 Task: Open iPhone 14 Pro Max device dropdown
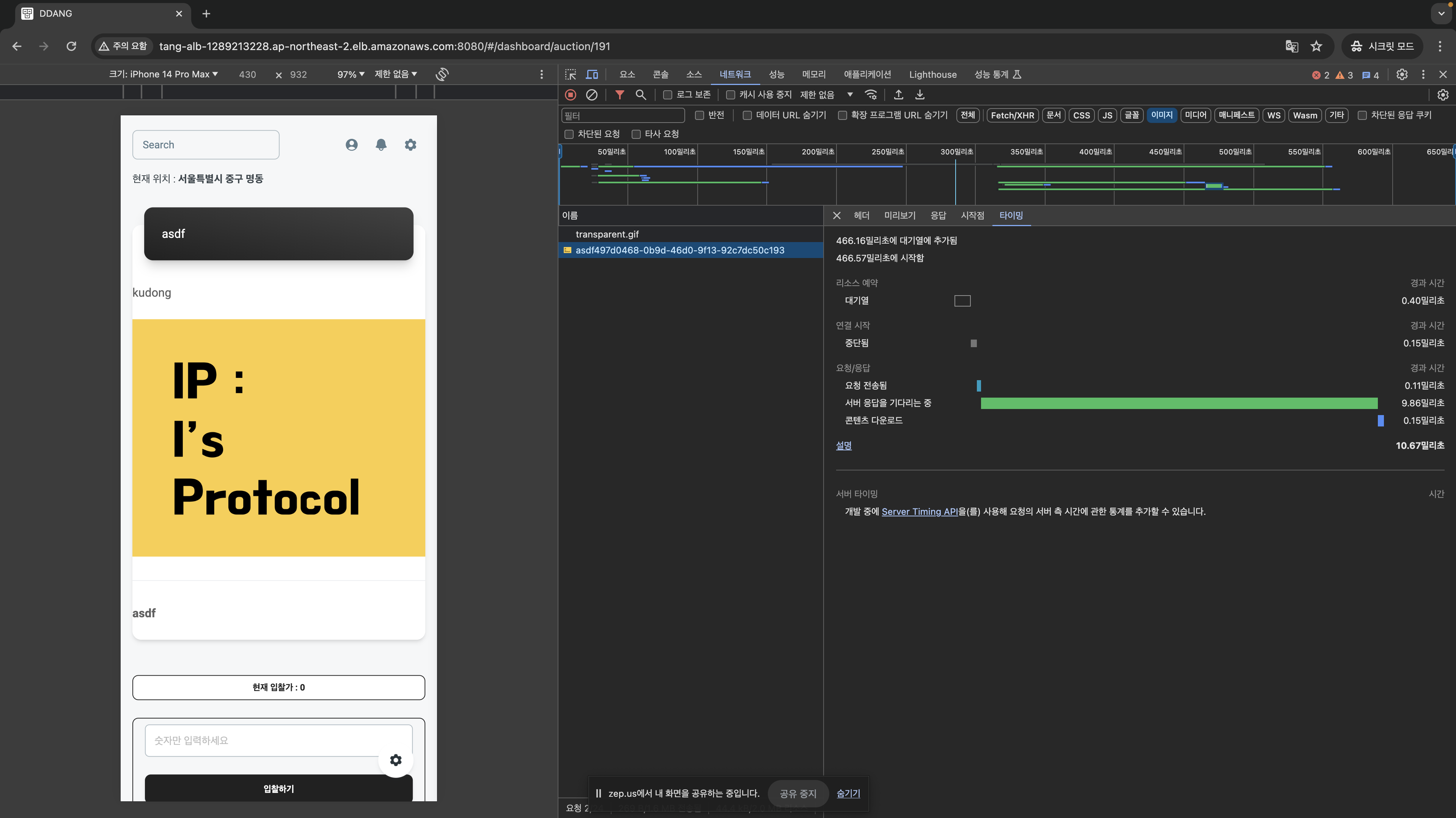164,74
